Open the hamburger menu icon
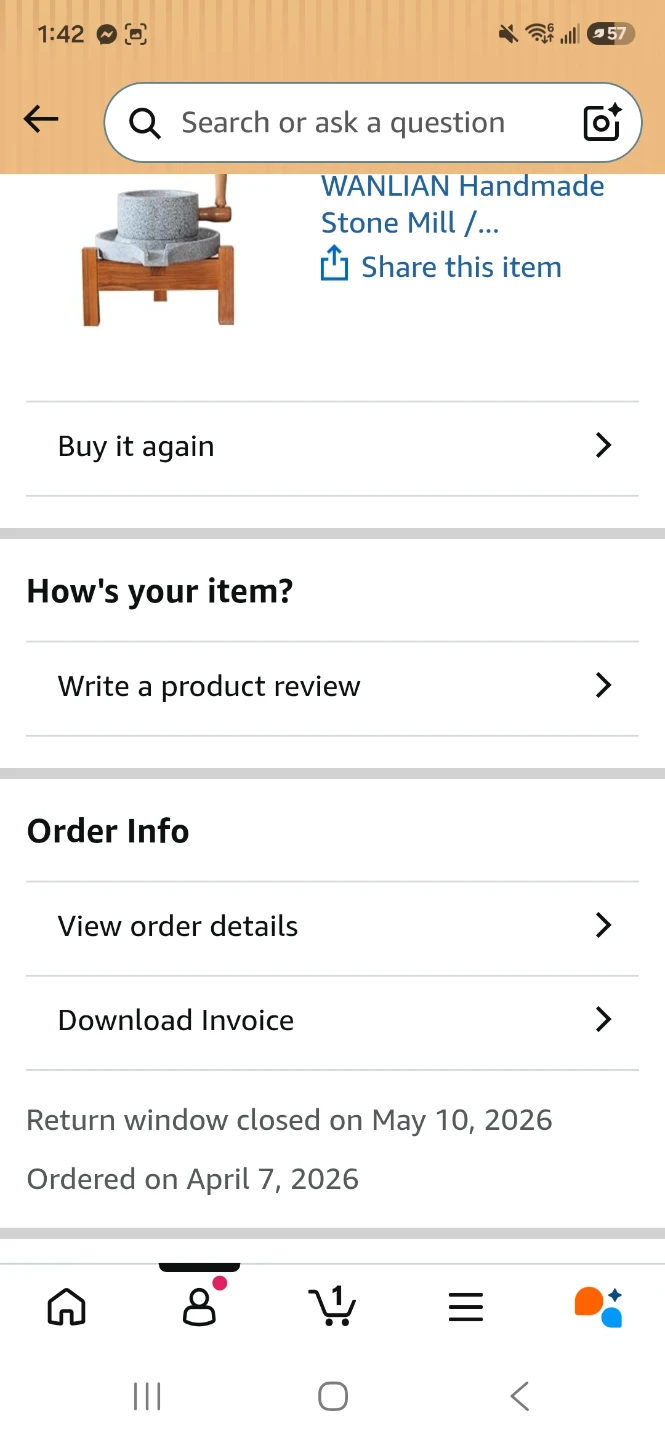 pyautogui.click(x=466, y=1307)
